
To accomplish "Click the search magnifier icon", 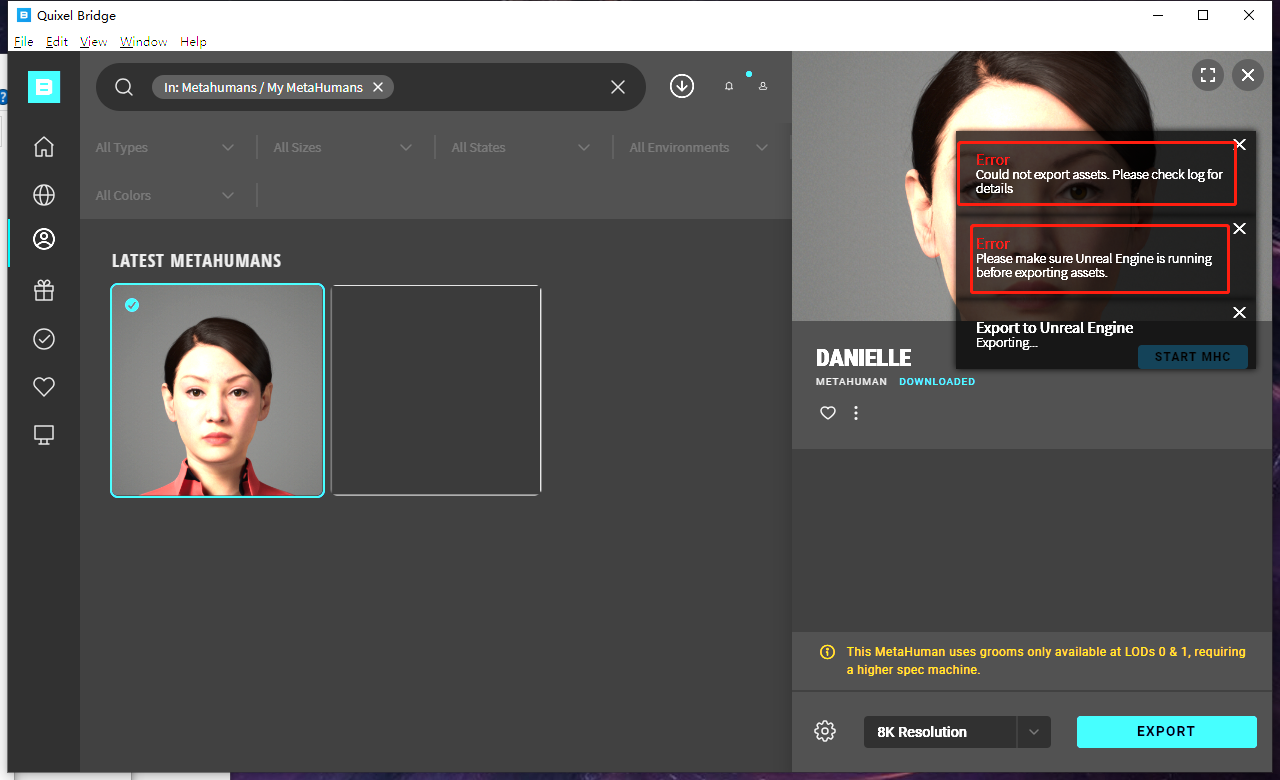I will 124,87.
